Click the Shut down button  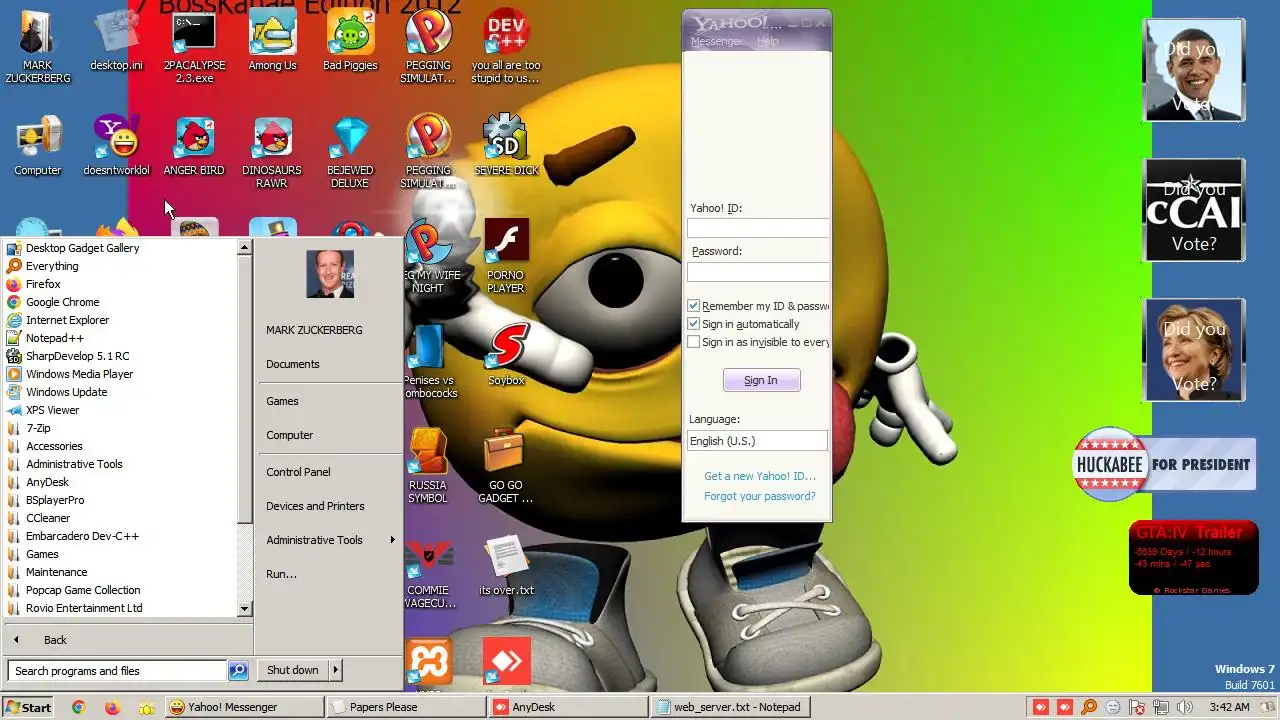coord(293,670)
